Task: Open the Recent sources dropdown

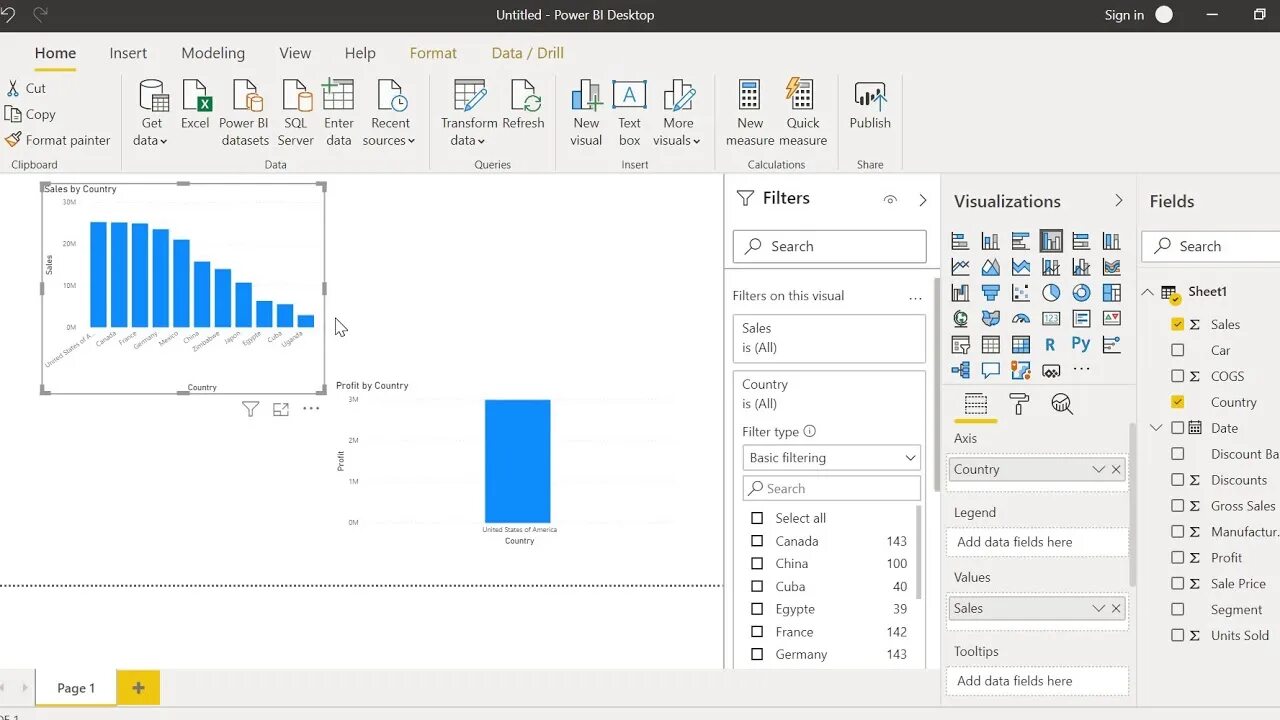Action: click(390, 113)
